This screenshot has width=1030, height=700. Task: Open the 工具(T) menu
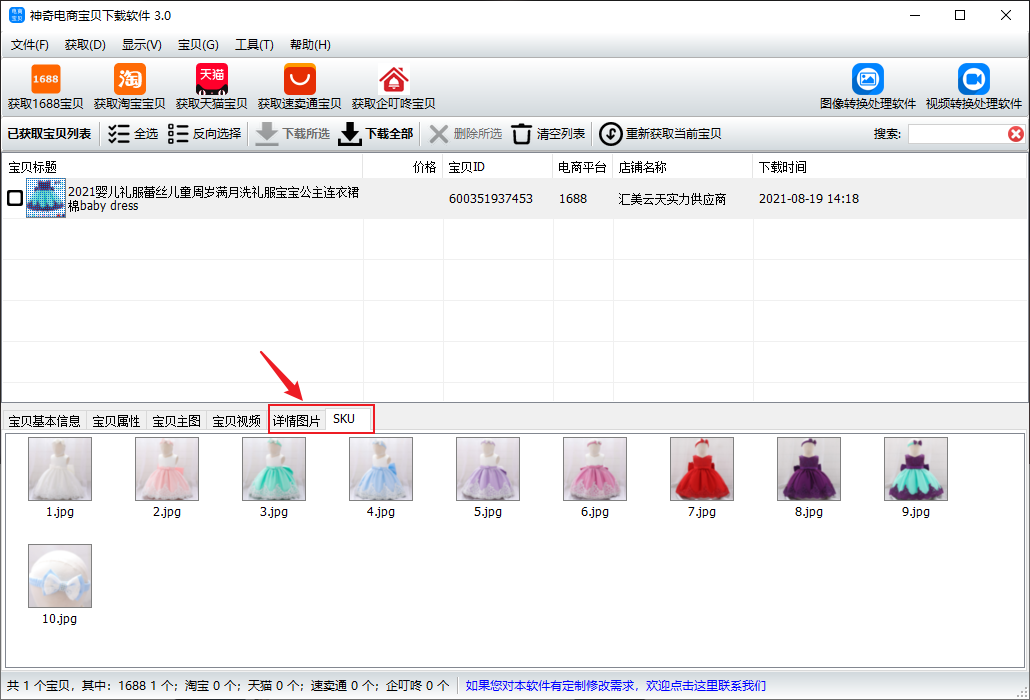(254, 45)
